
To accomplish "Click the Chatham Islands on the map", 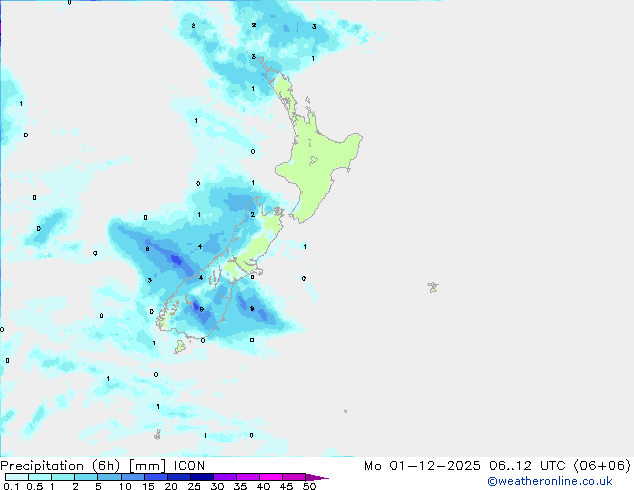I will [433, 287].
